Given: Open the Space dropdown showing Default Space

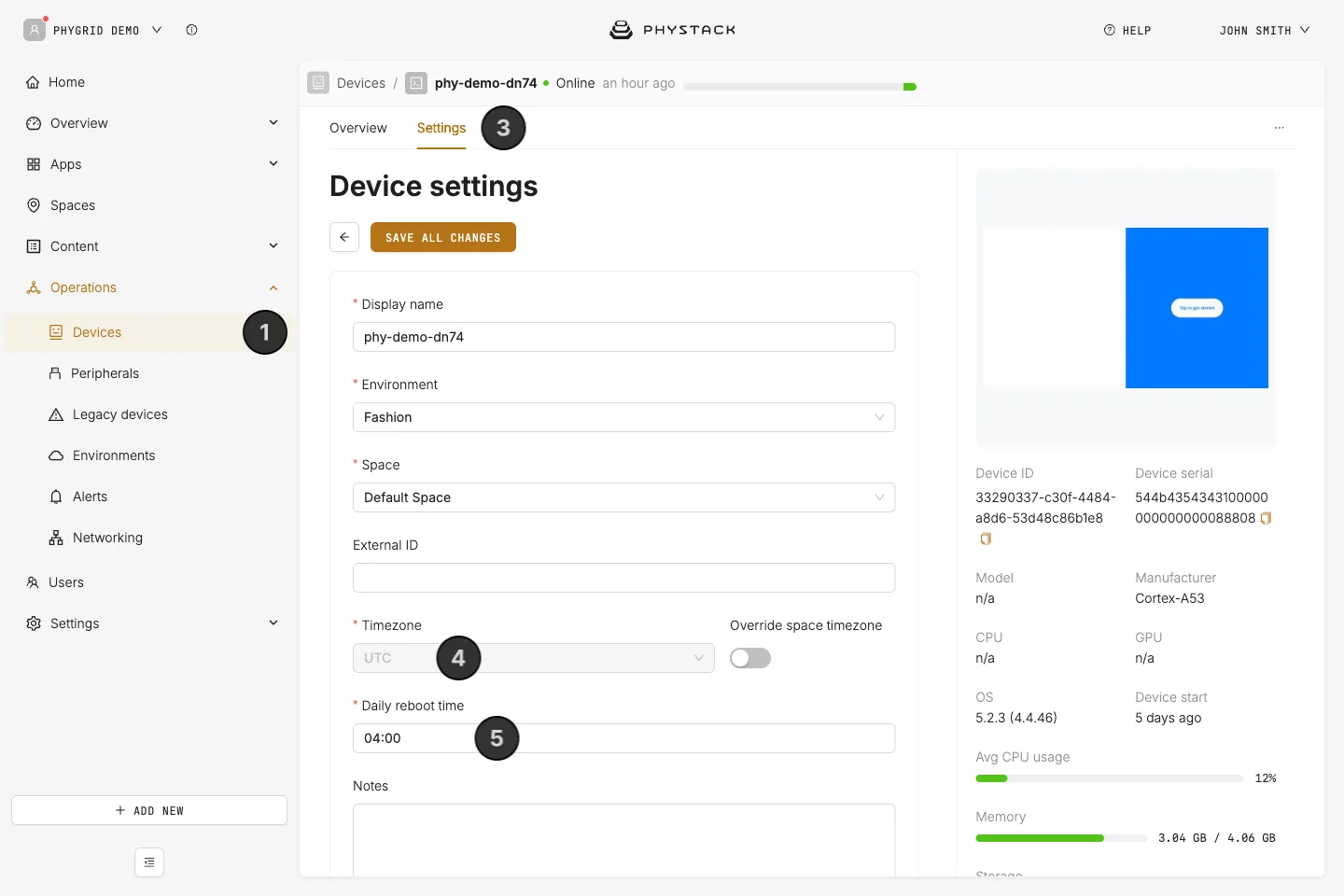Looking at the screenshot, I should tap(623, 497).
